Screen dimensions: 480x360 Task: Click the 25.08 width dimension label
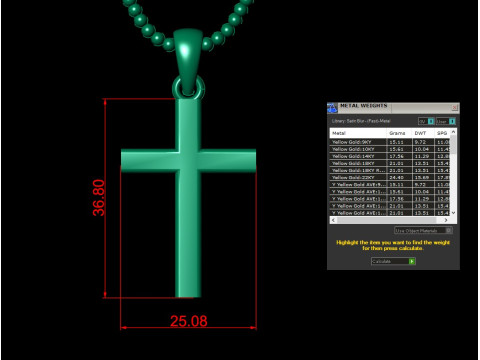(x=189, y=321)
